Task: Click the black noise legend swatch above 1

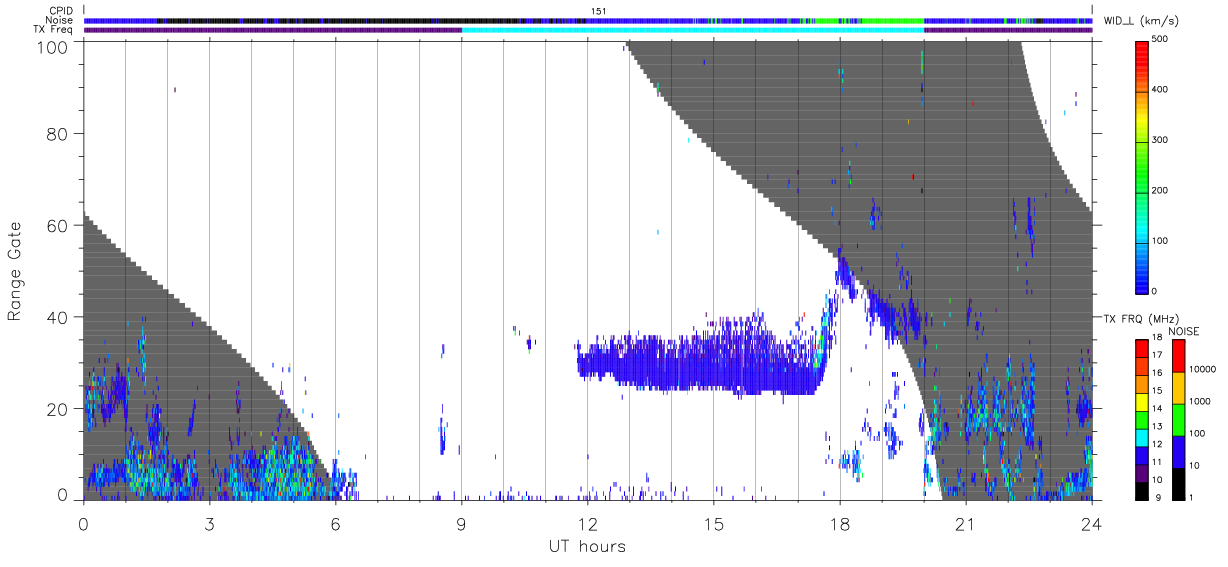Action: pyautogui.click(x=1177, y=483)
